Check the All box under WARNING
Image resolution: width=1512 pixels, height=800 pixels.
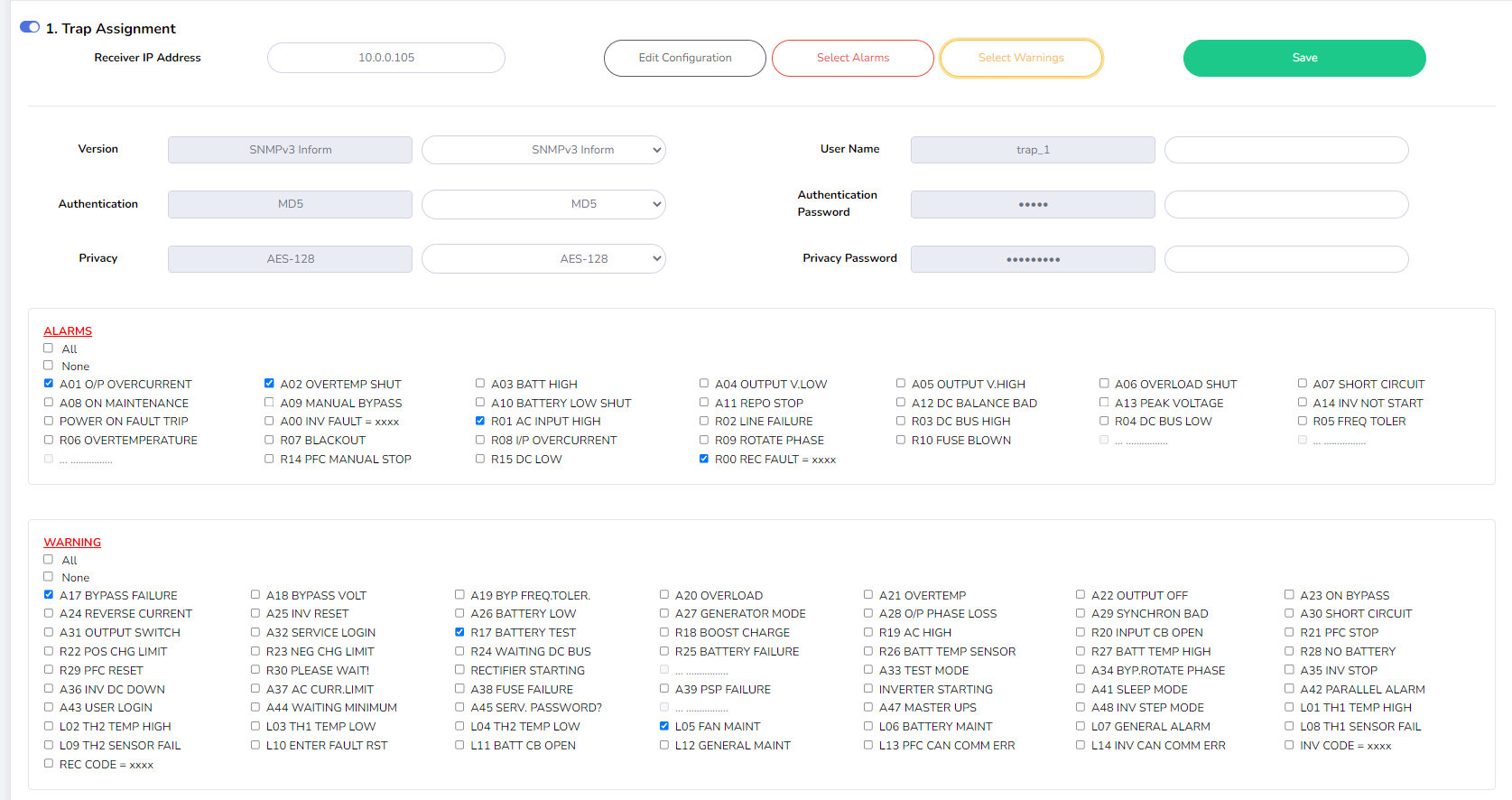pyautogui.click(x=49, y=559)
